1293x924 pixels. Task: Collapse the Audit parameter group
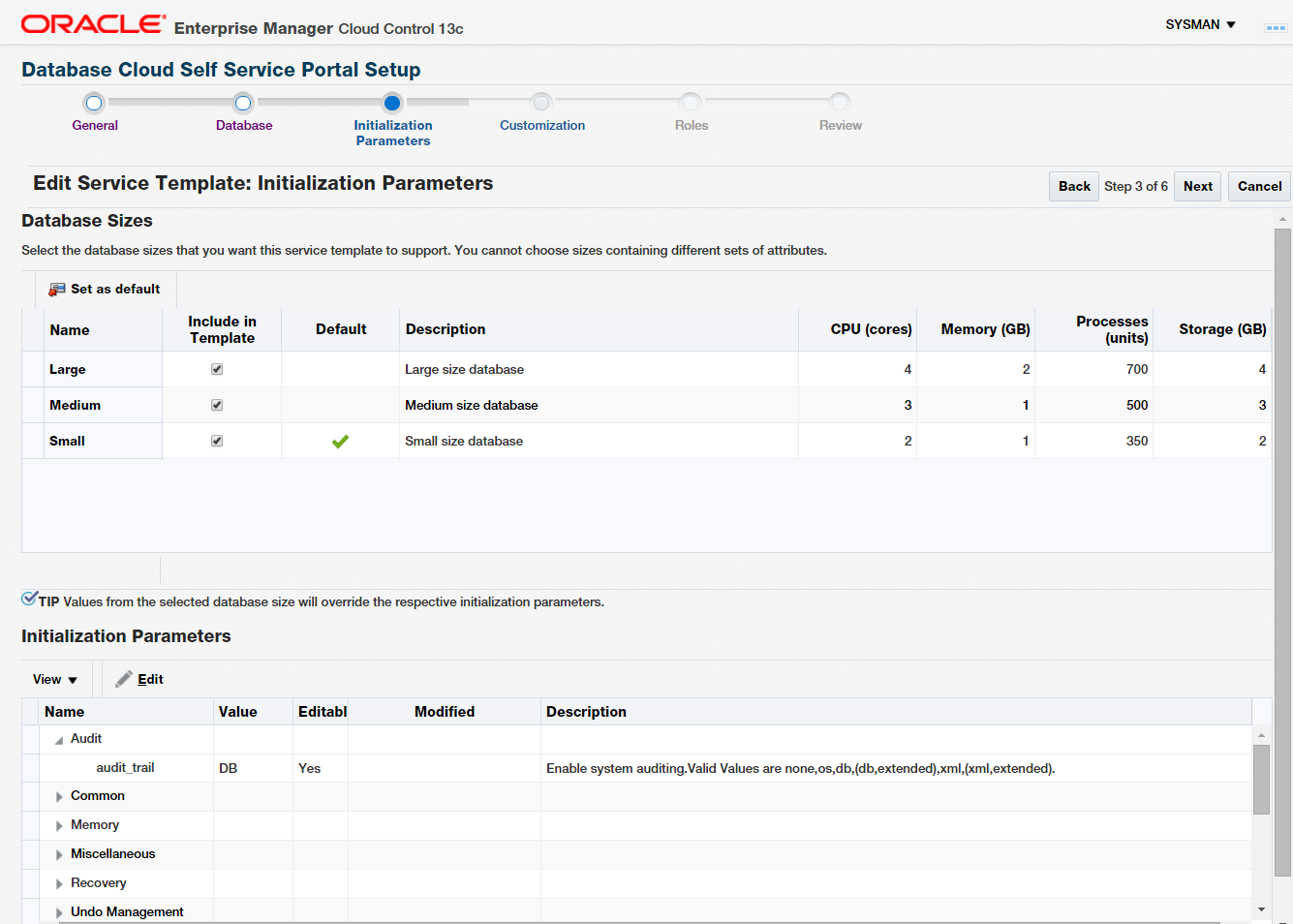coord(59,740)
